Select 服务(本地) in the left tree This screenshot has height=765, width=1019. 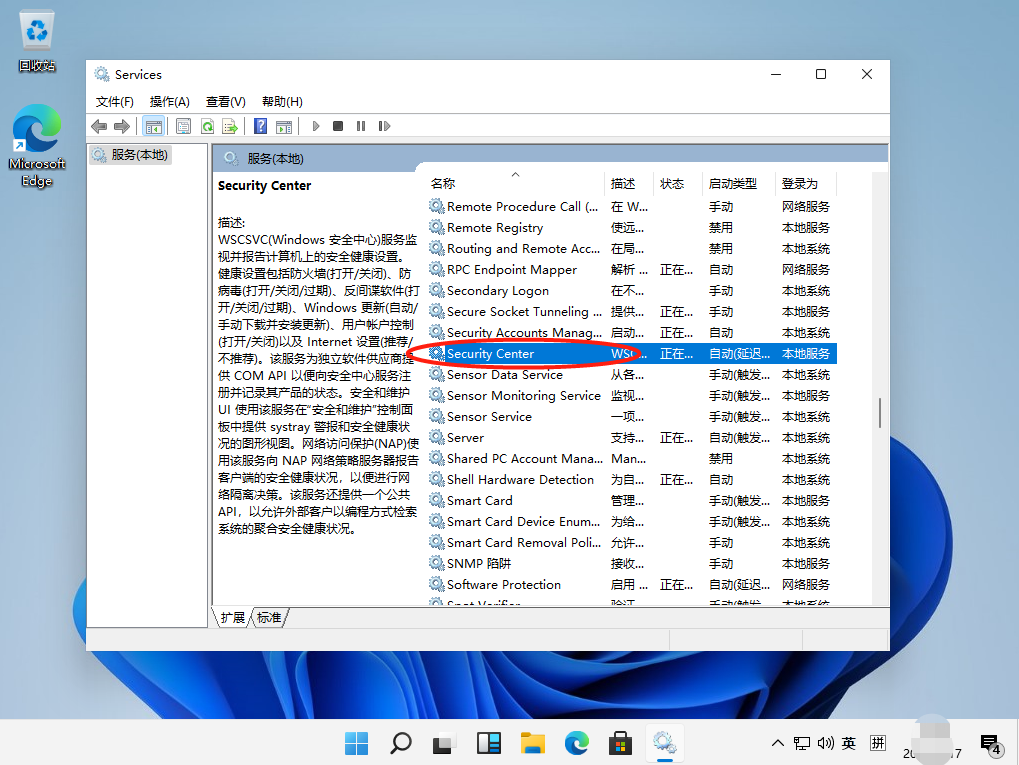[x=139, y=155]
